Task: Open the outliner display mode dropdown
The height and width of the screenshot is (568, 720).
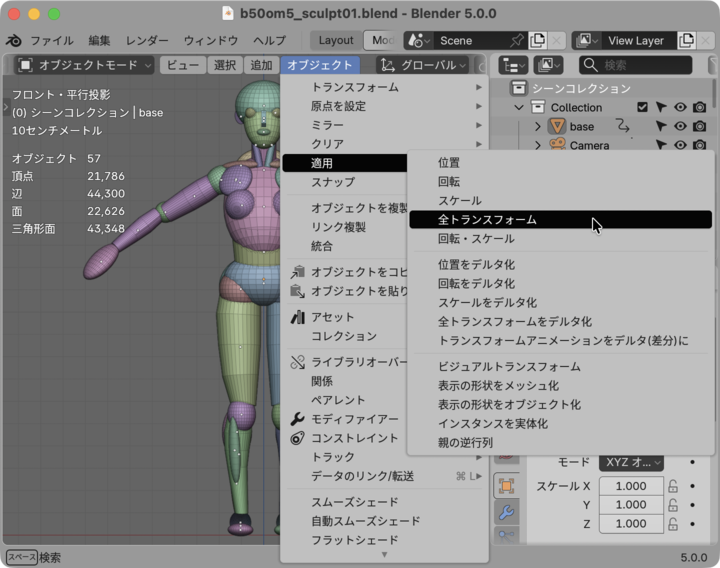Action: point(548,65)
